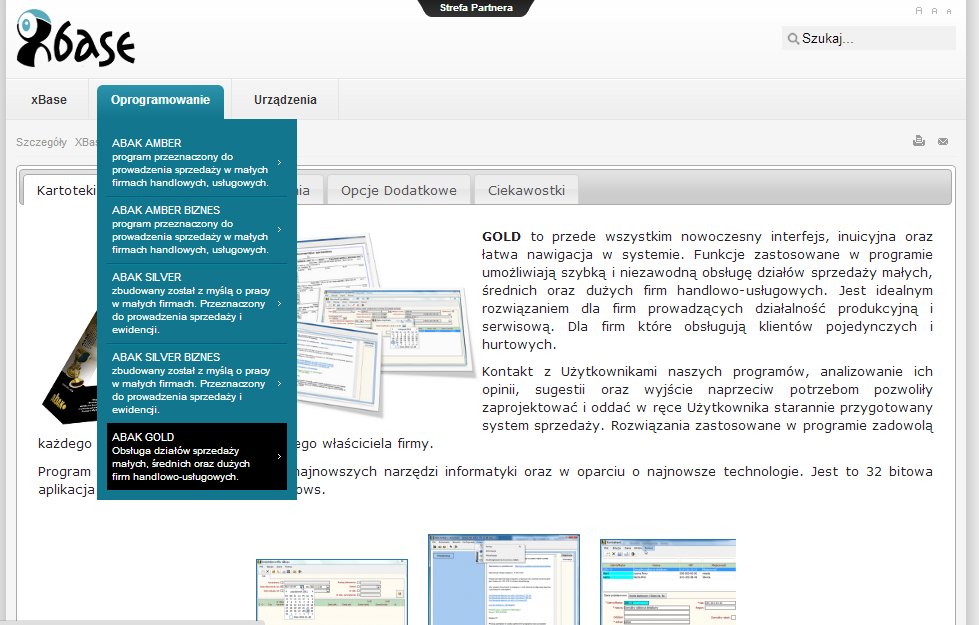Open the calendar form screenshot thumbnail
Image resolution: width=979 pixels, height=625 pixels.
pos(332,591)
